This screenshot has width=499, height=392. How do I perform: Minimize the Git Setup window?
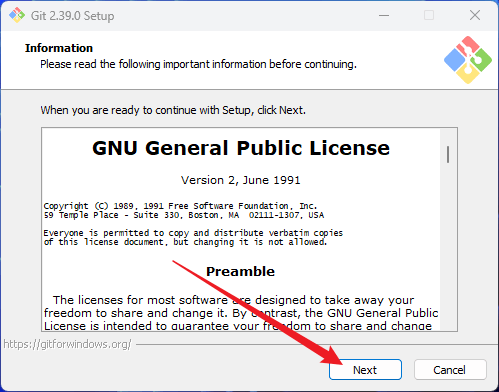[x=384, y=15]
